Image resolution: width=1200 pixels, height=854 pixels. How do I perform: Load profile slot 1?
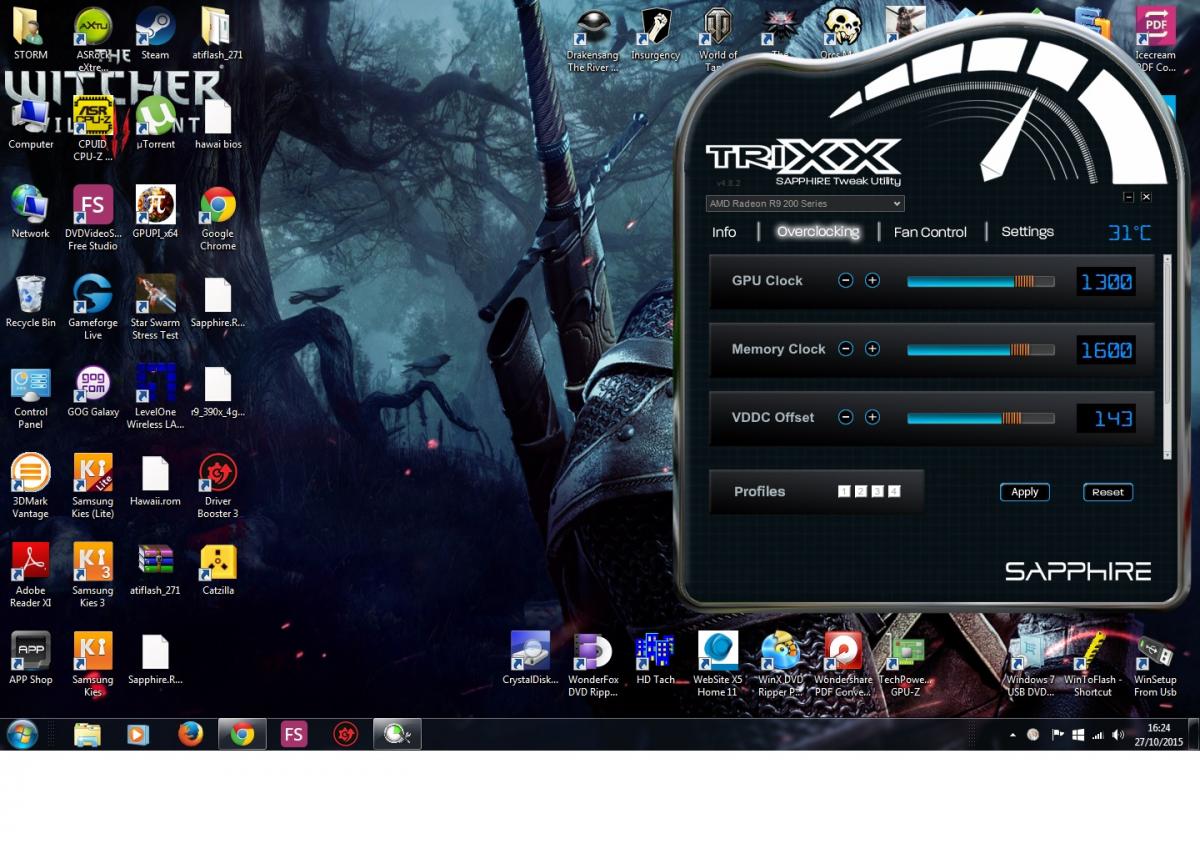pyautogui.click(x=844, y=491)
